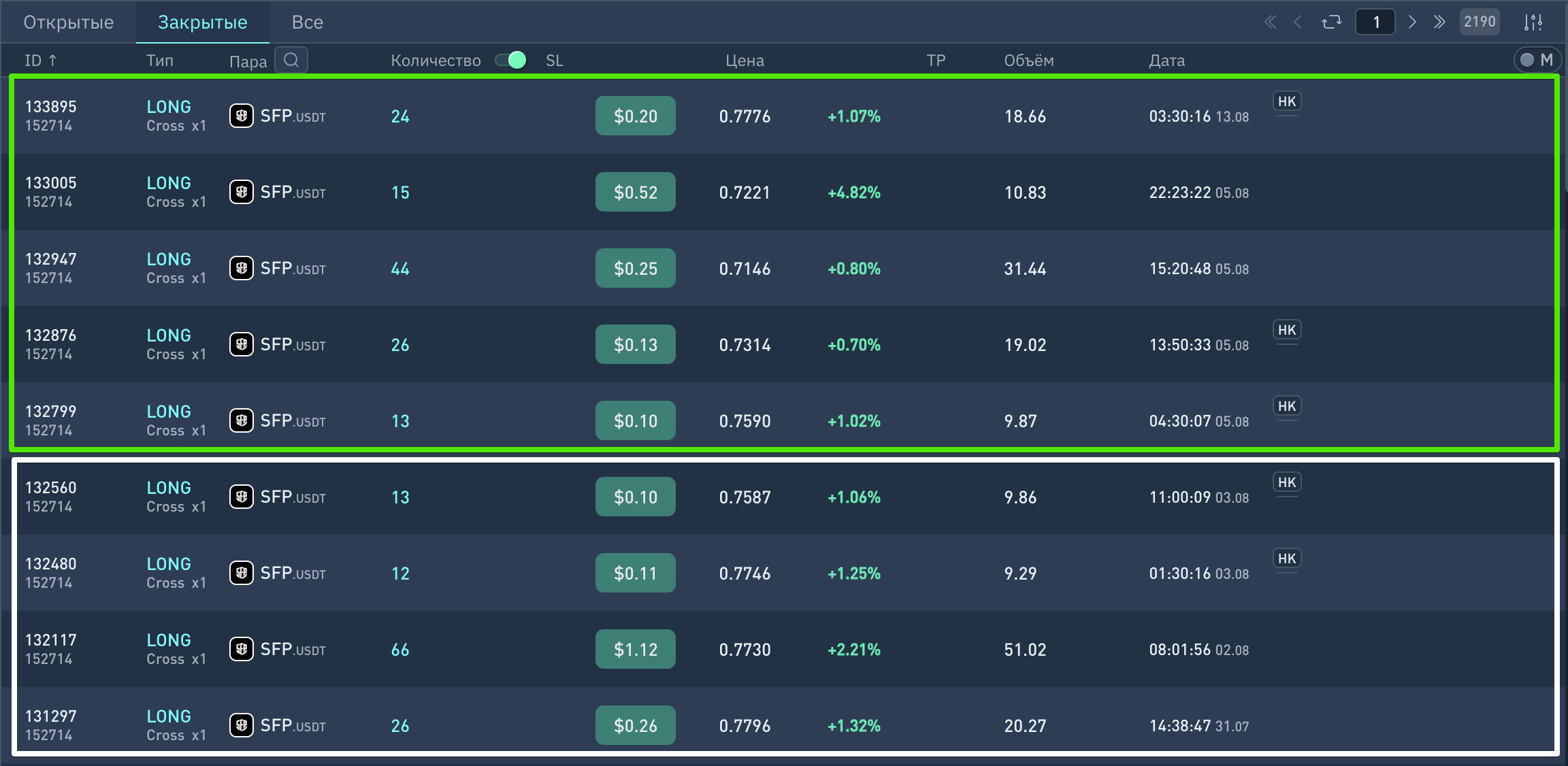This screenshot has height=766, width=1568.
Task: Click the 2190 total pages badge
Action: [x=1480, y=22]
